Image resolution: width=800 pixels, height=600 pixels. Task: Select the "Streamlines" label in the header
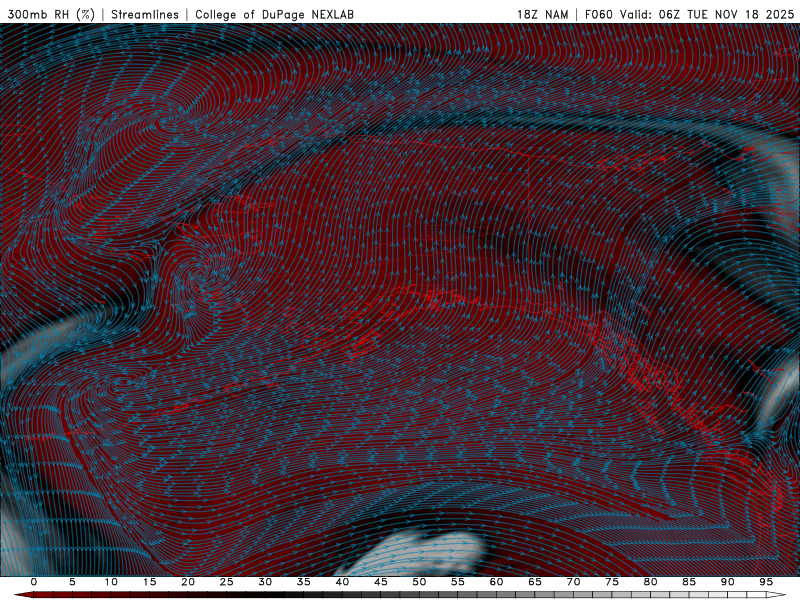pos(145,14)
